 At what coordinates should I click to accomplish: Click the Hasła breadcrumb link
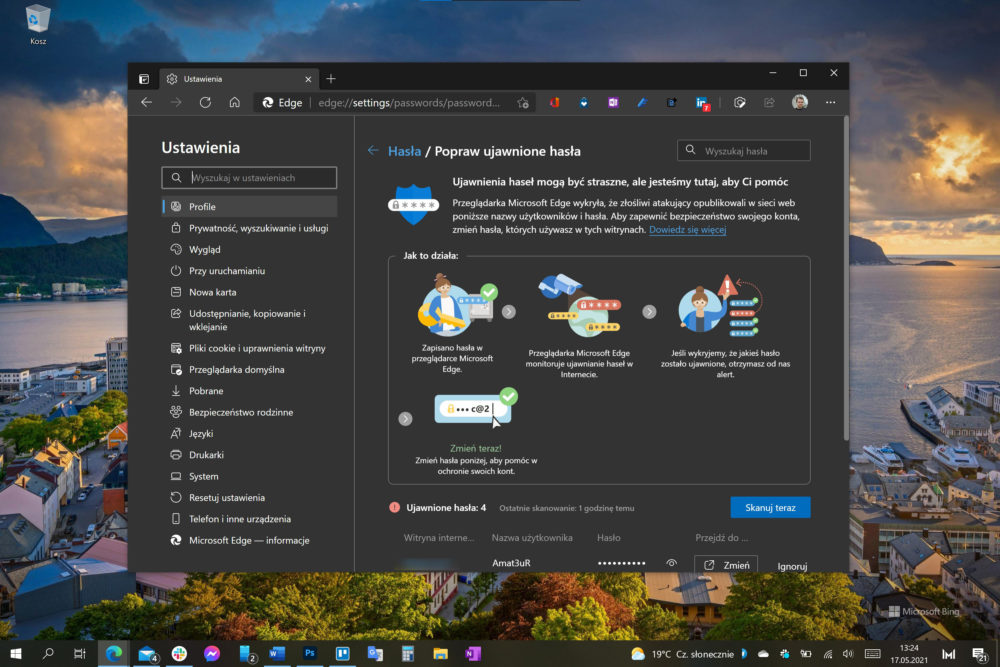click(x=404, y=151)
